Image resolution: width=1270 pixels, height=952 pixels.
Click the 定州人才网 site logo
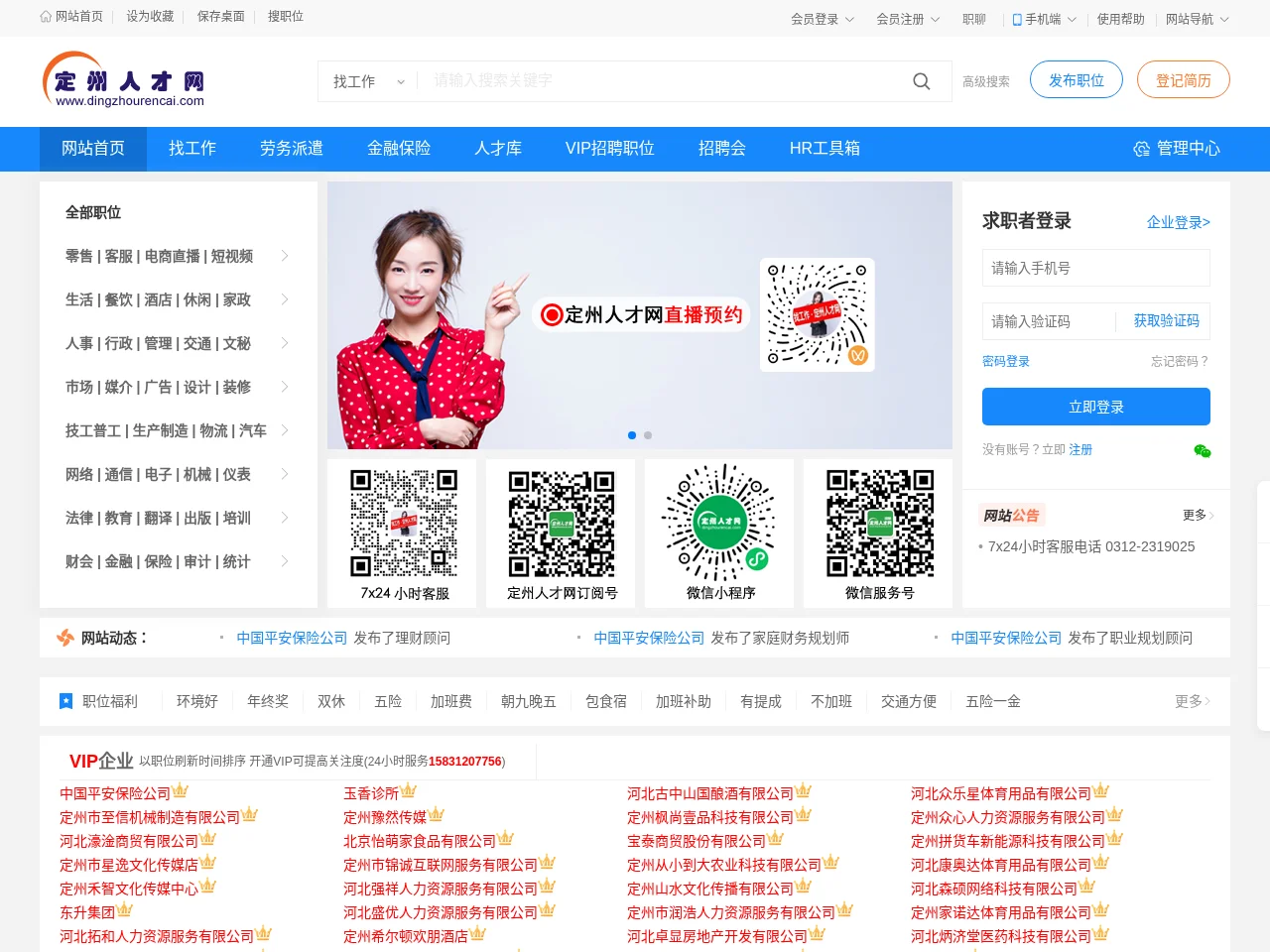tap(124, 80)
